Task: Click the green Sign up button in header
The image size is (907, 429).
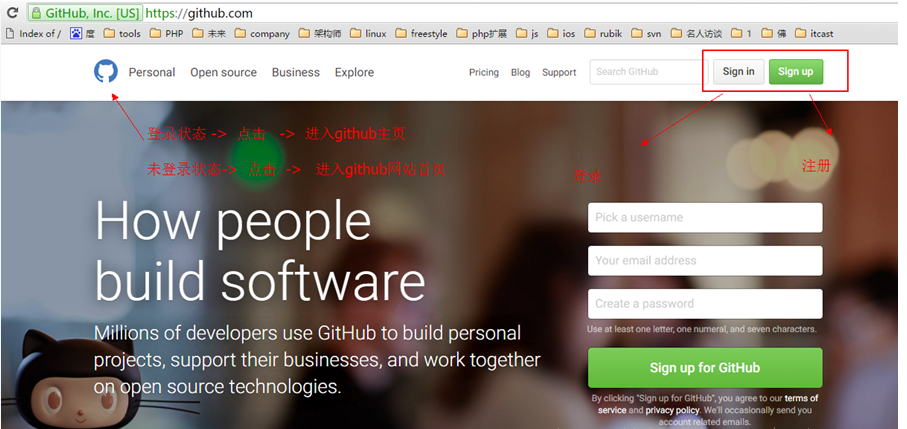Action: pos(795,72)
